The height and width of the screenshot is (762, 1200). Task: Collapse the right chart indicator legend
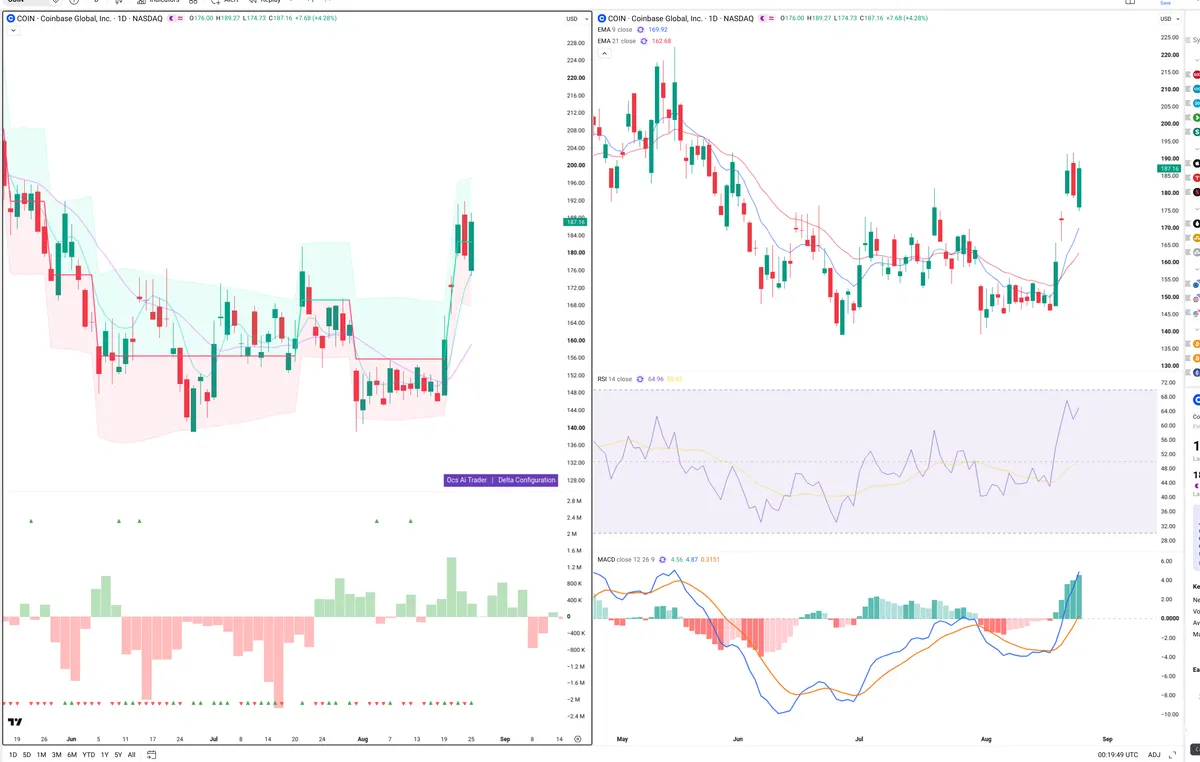[604, 53]
